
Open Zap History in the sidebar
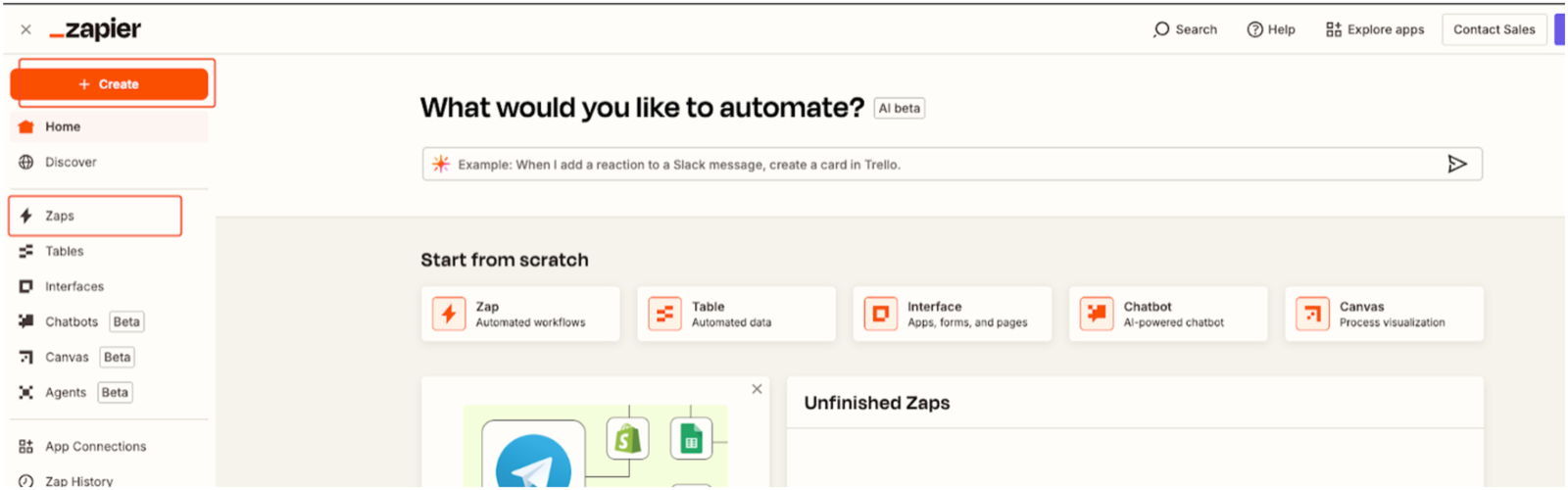point(109,480)
